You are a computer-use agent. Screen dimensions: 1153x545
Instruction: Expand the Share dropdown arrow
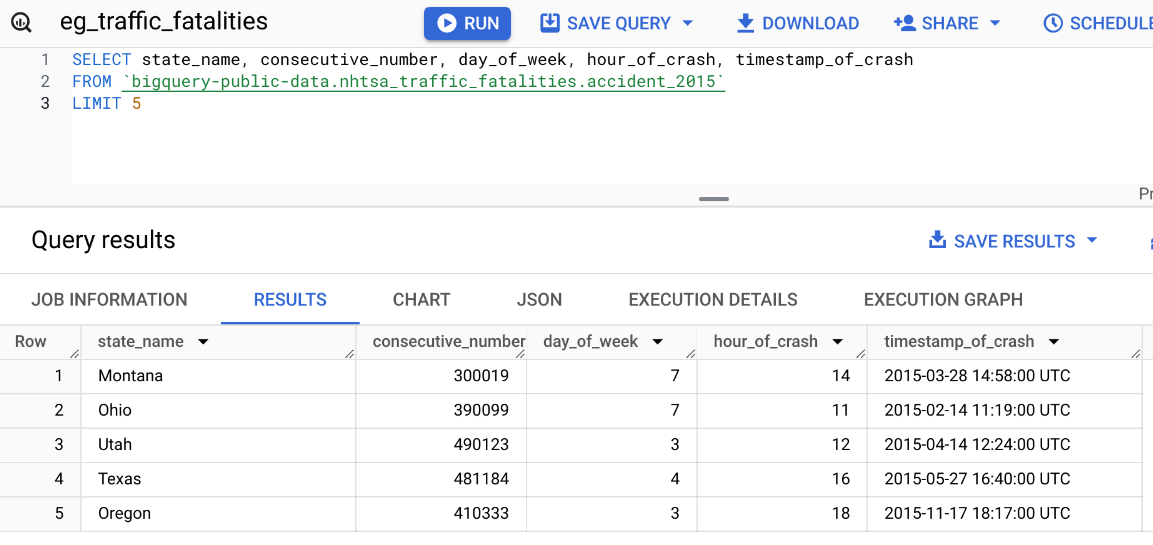(x=994, y=23)
